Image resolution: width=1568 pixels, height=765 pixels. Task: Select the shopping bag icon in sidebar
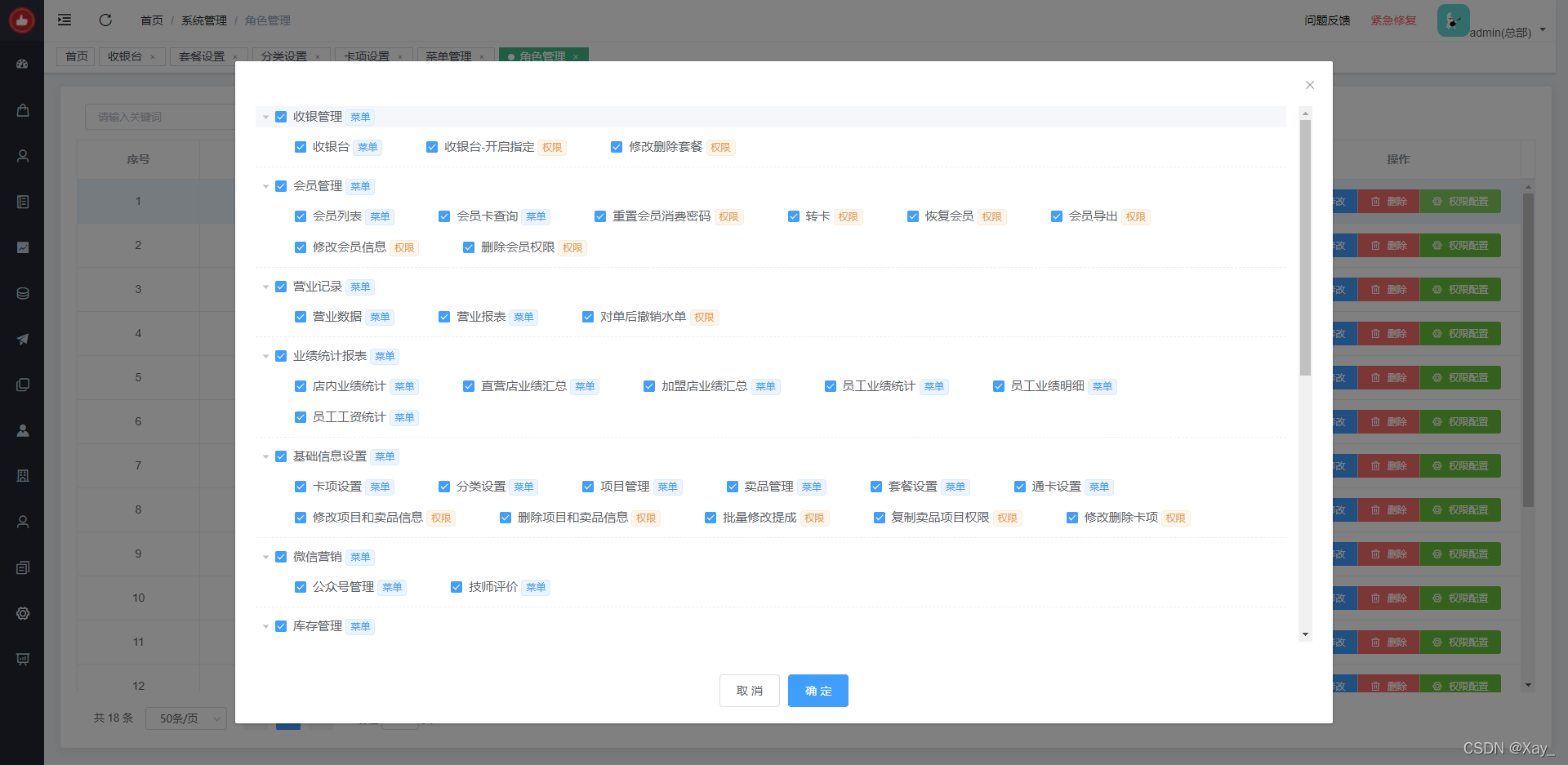pyautogui.click(x=22, y=110)
